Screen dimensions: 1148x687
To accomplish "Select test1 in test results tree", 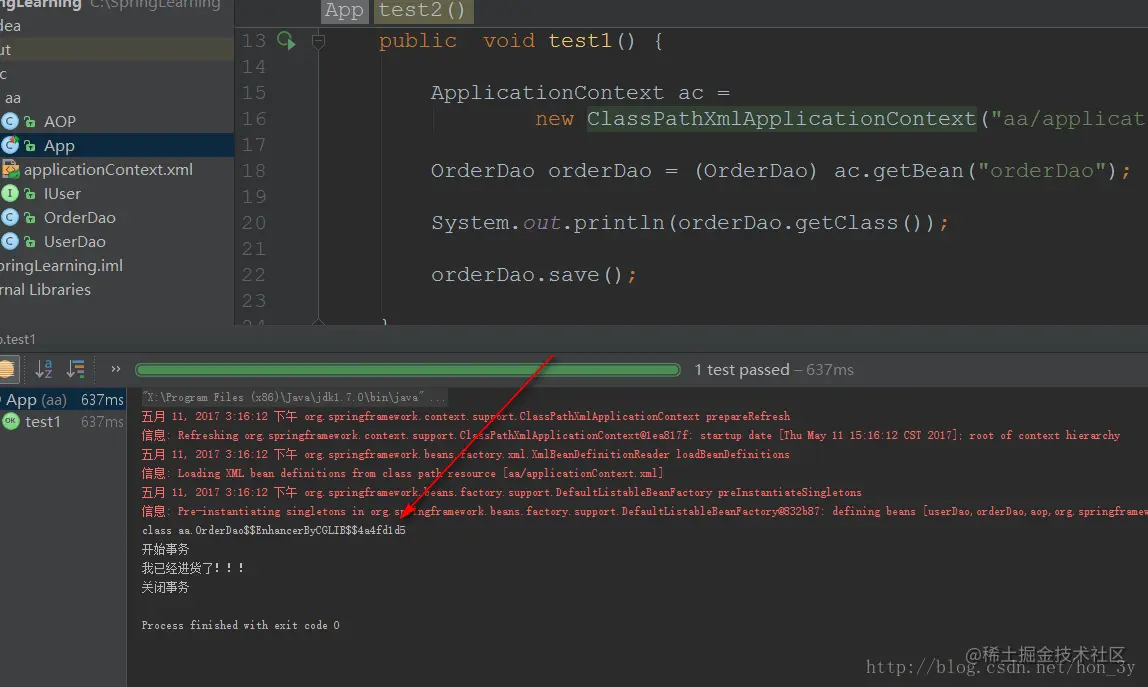I will (x=42, y=422).
